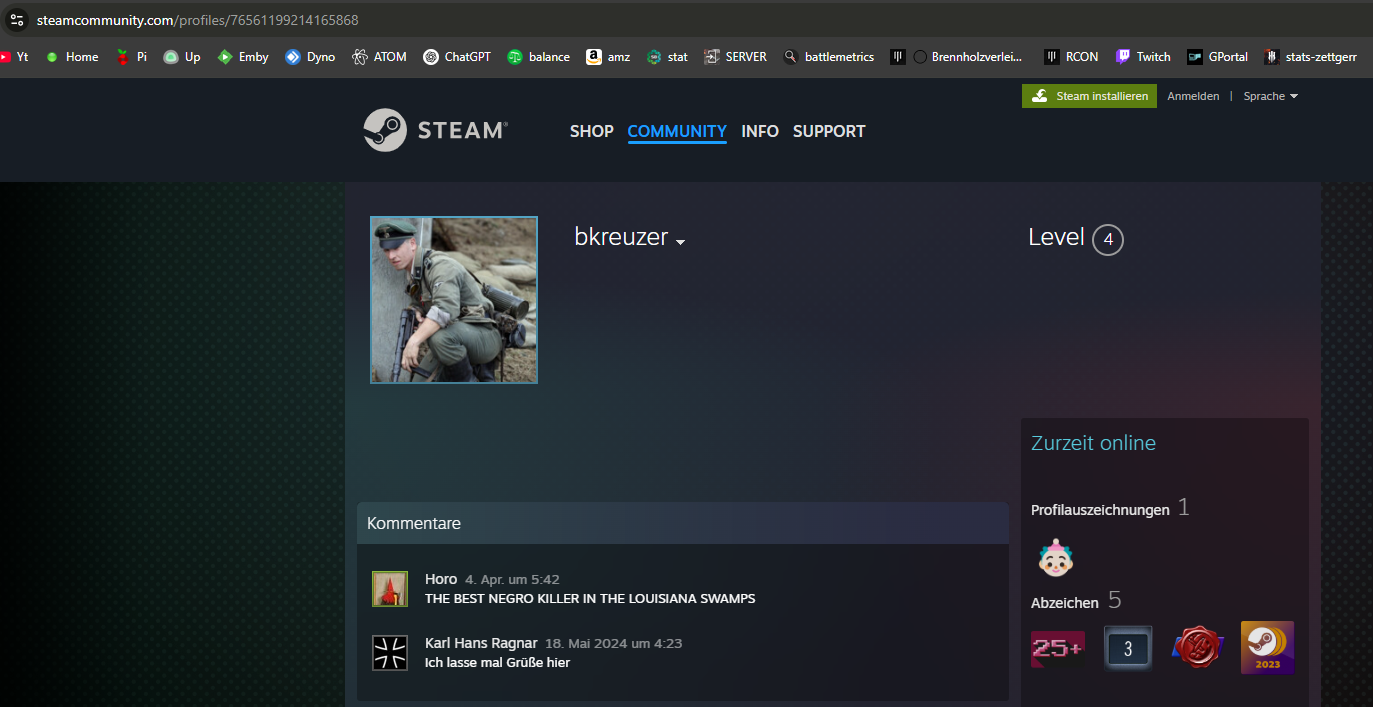Open site information icon in address bar
Viewport: 1373px width, 707px height.
coord(16,20)
